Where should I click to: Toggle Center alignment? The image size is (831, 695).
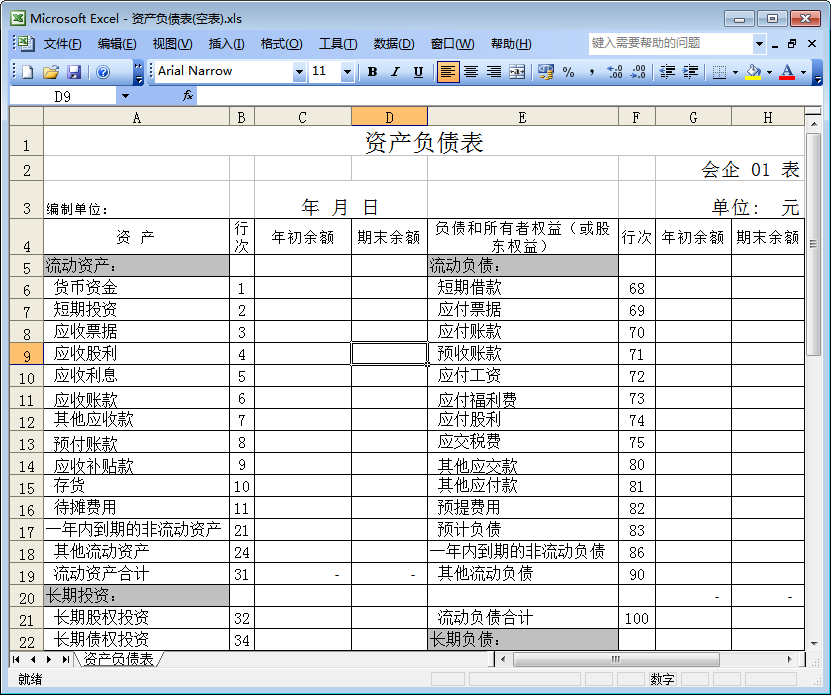click(471, 72)
